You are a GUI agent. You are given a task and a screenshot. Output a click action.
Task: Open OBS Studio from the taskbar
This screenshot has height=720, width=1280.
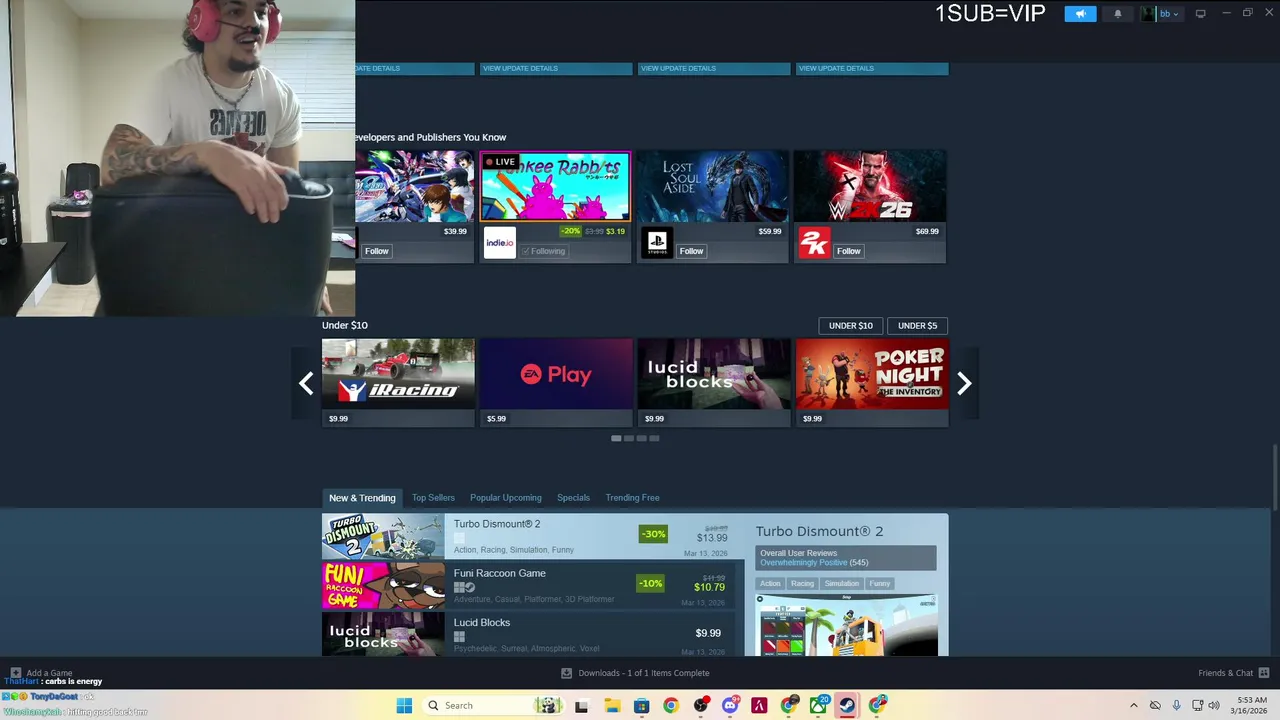700,706
